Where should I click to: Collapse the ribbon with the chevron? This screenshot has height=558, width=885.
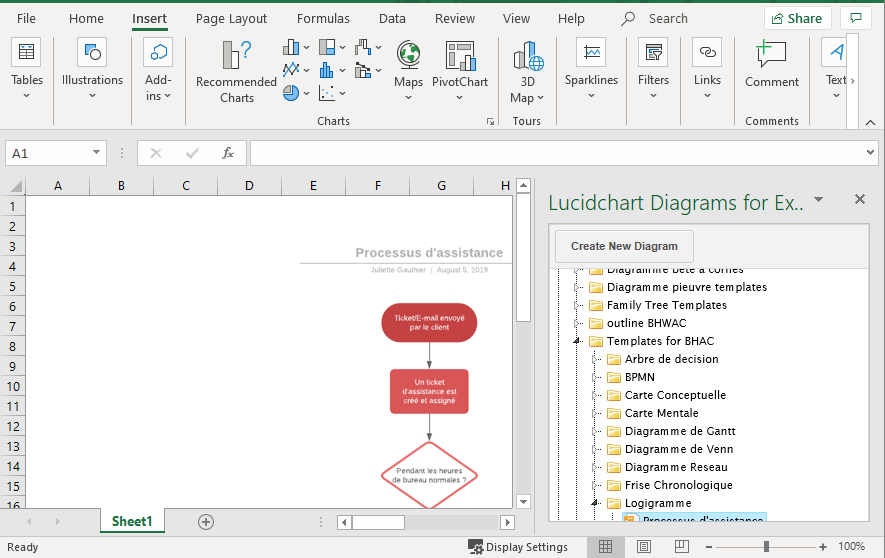tap(870, 122)
